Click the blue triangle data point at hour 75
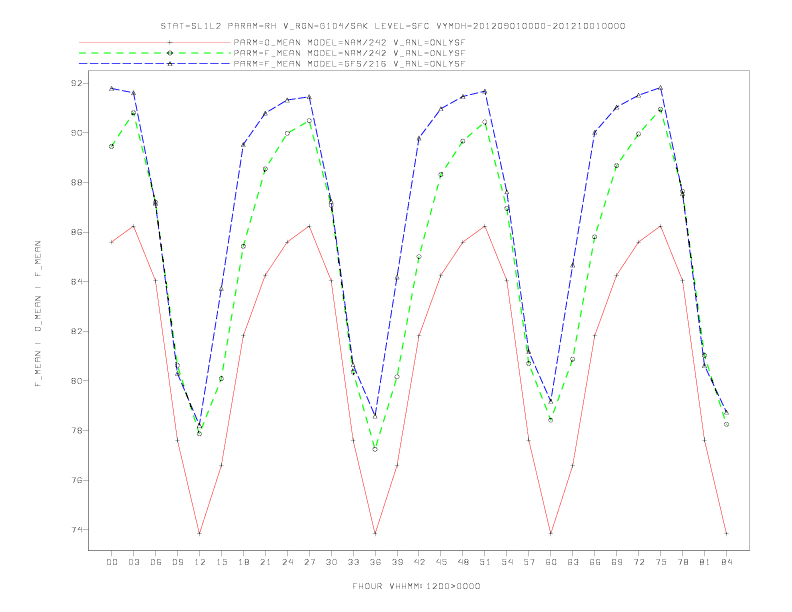792x612 pixels. [661, 88]
